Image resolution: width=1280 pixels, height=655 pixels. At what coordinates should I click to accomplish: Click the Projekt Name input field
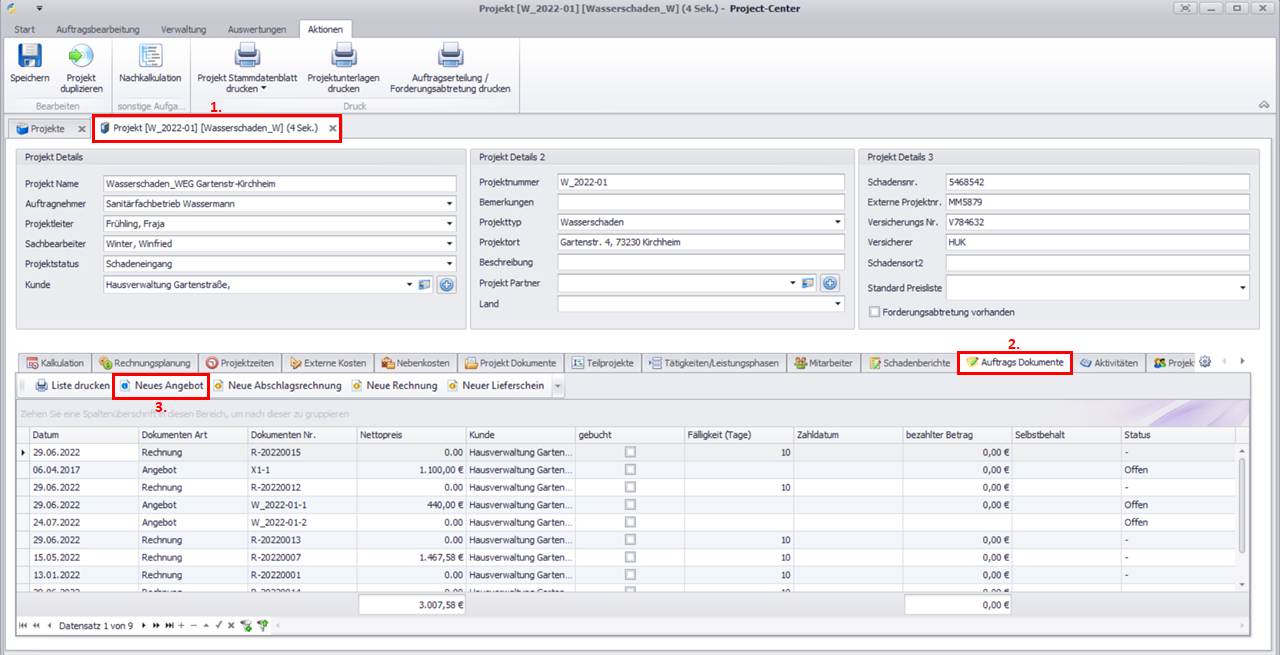279,183
